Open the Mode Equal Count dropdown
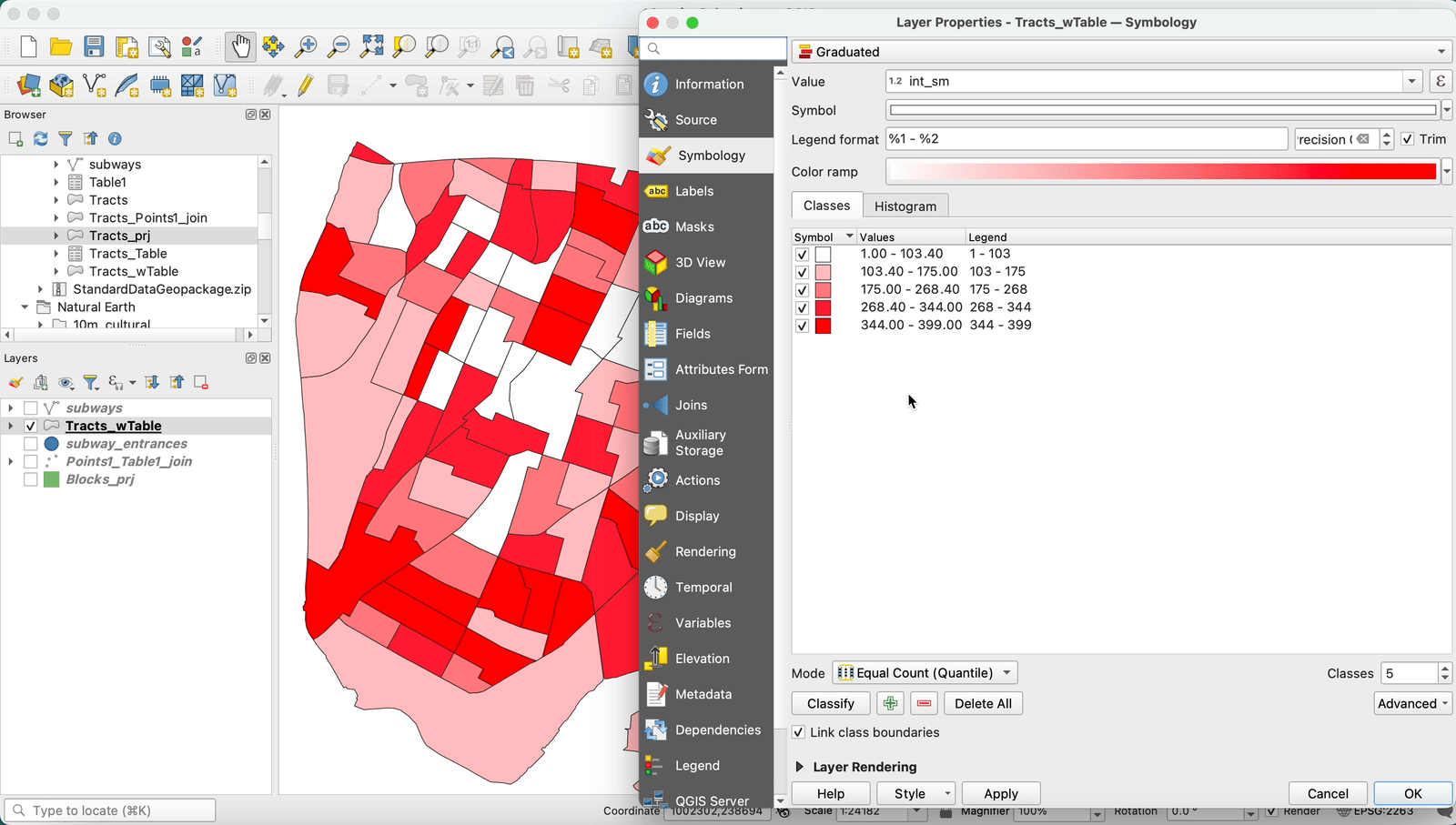The image size is (1456, 825). point(925,673)
